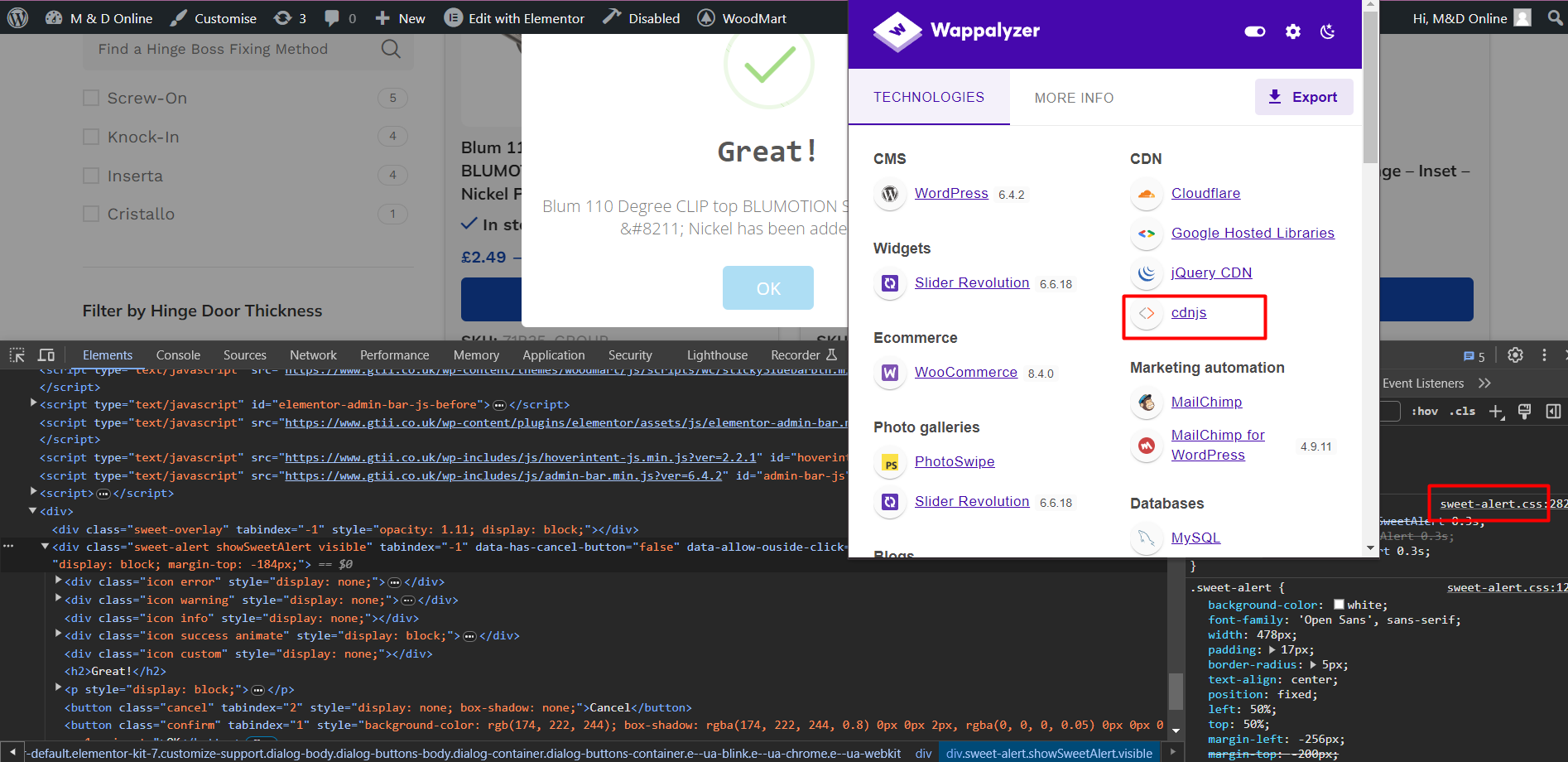This screenshot has height=762, width=1568.
Task: Add a new style rule with plus icon
Action: click(x=1497, y=412)
